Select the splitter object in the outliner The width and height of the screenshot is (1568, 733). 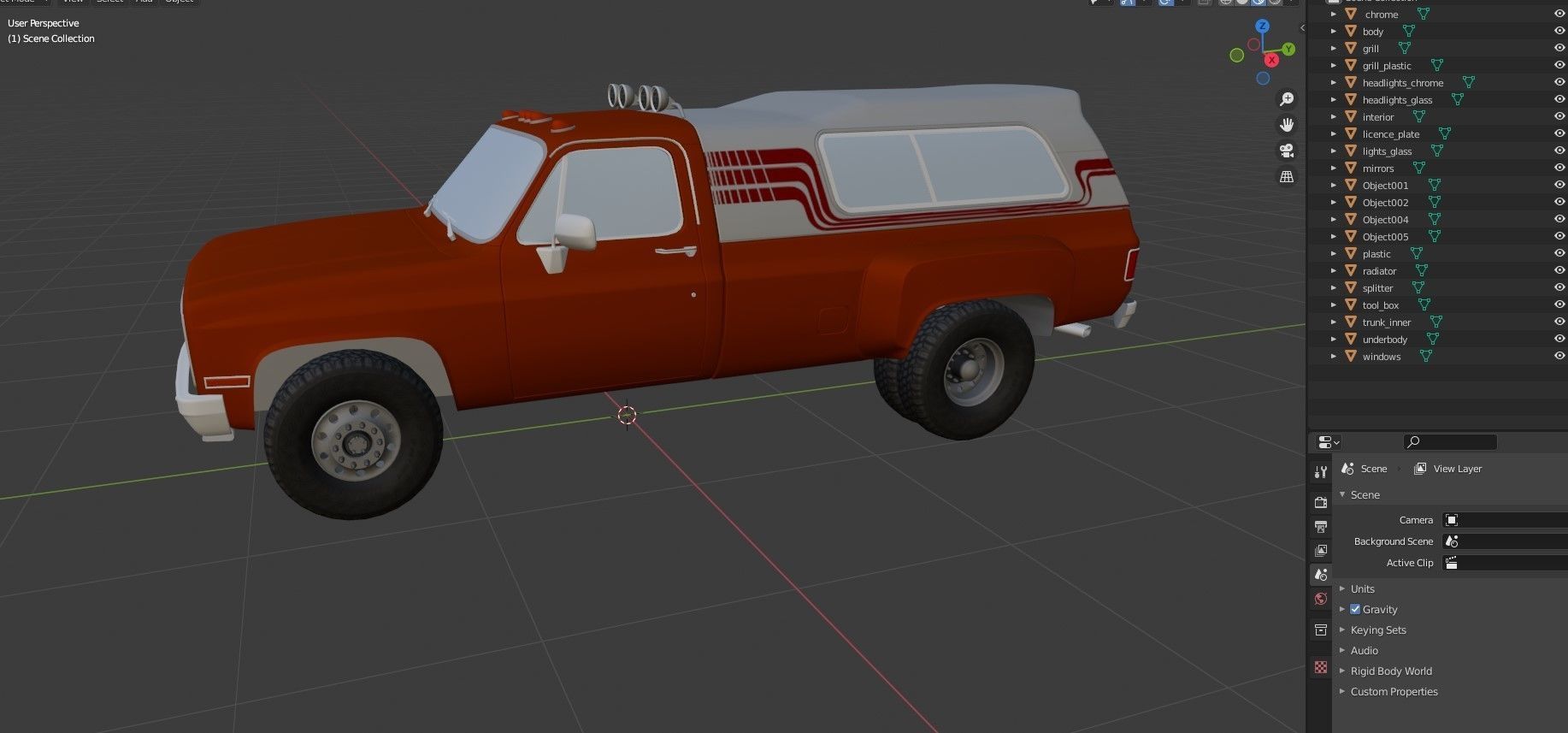click(1377, 288)
